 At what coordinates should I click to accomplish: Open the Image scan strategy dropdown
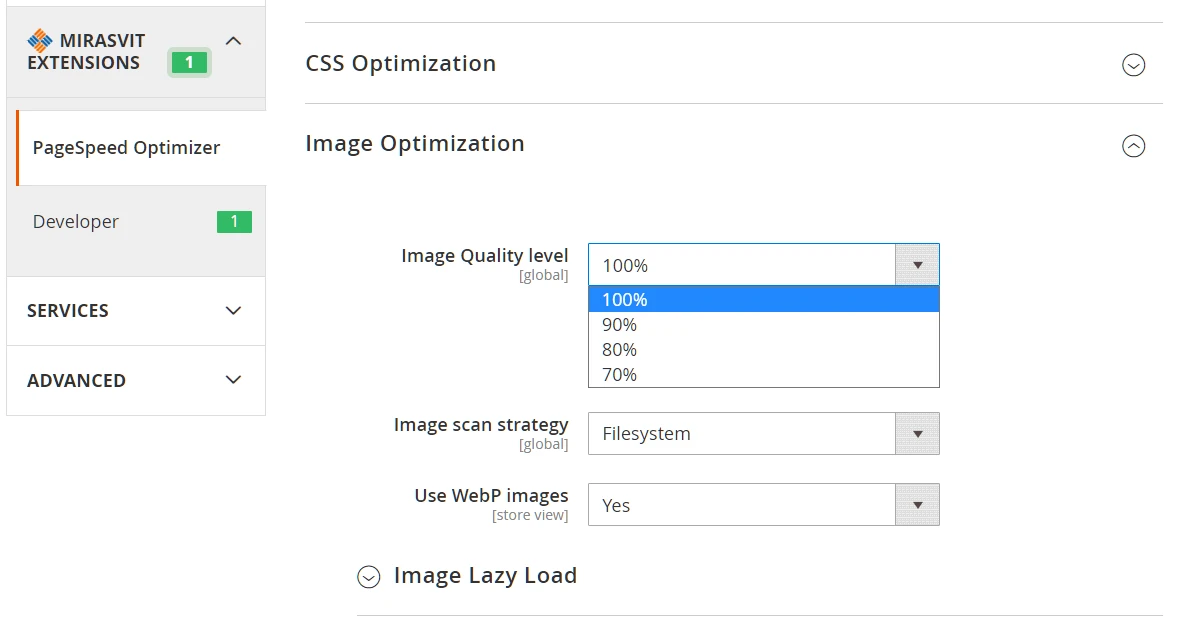763,434
